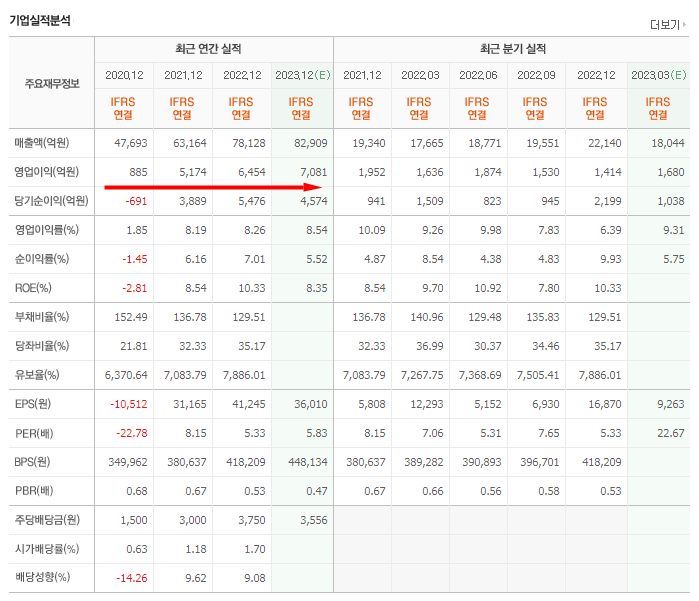The width and height of the screenshot is (699, 601).
Task: Click the quarterly net income 2,199
Action: 608,201
